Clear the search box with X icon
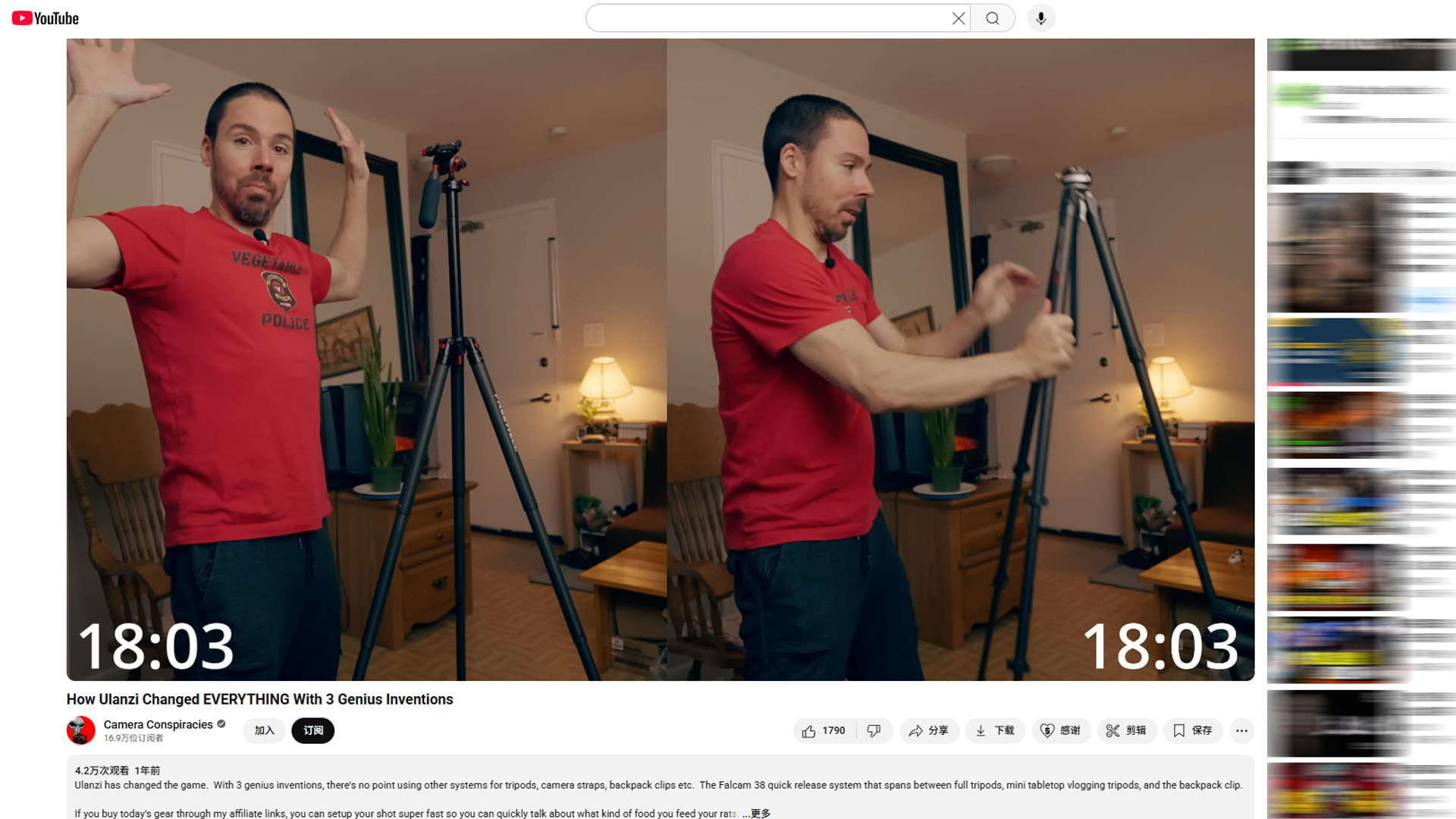This screenshot has height=819, width=1456. [959, 18]
